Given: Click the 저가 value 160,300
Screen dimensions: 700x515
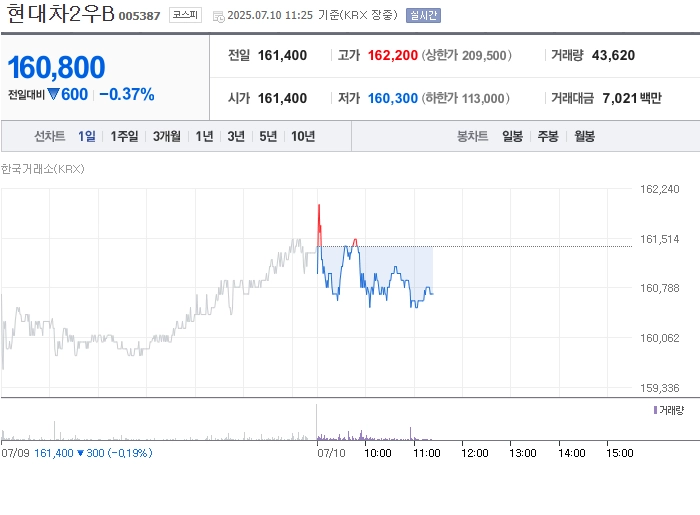Looking at the screenshot, I should point(392,98).
